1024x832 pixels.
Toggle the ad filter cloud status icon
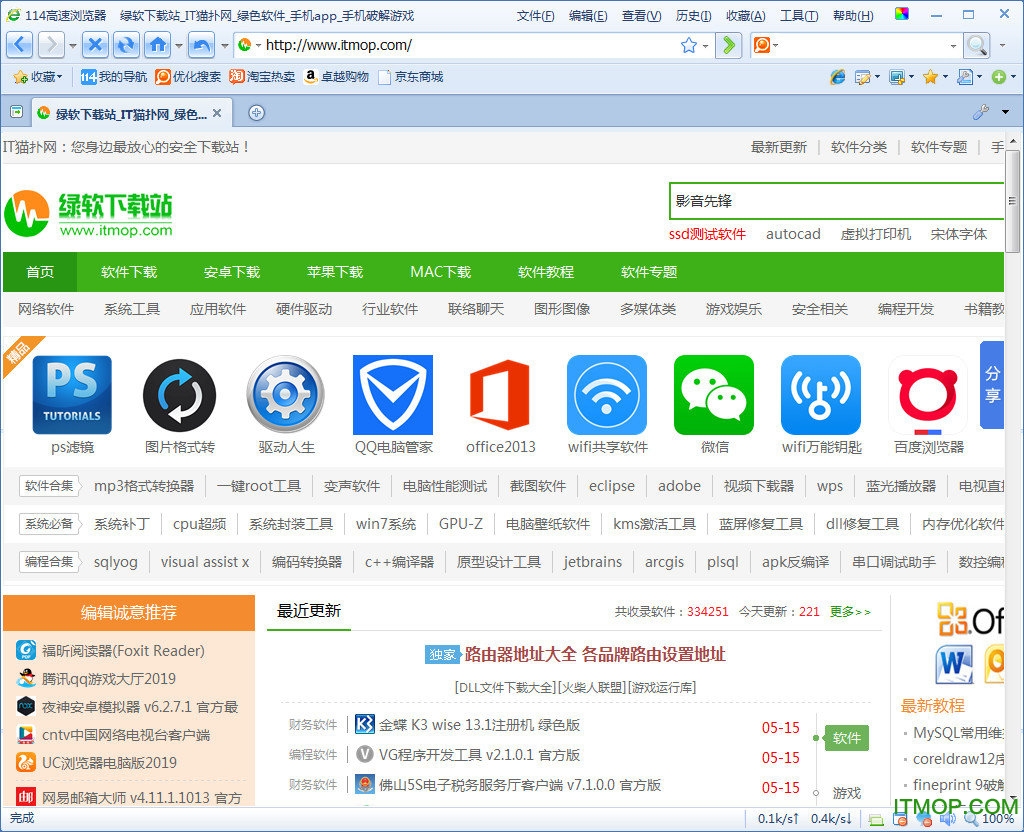923,819
